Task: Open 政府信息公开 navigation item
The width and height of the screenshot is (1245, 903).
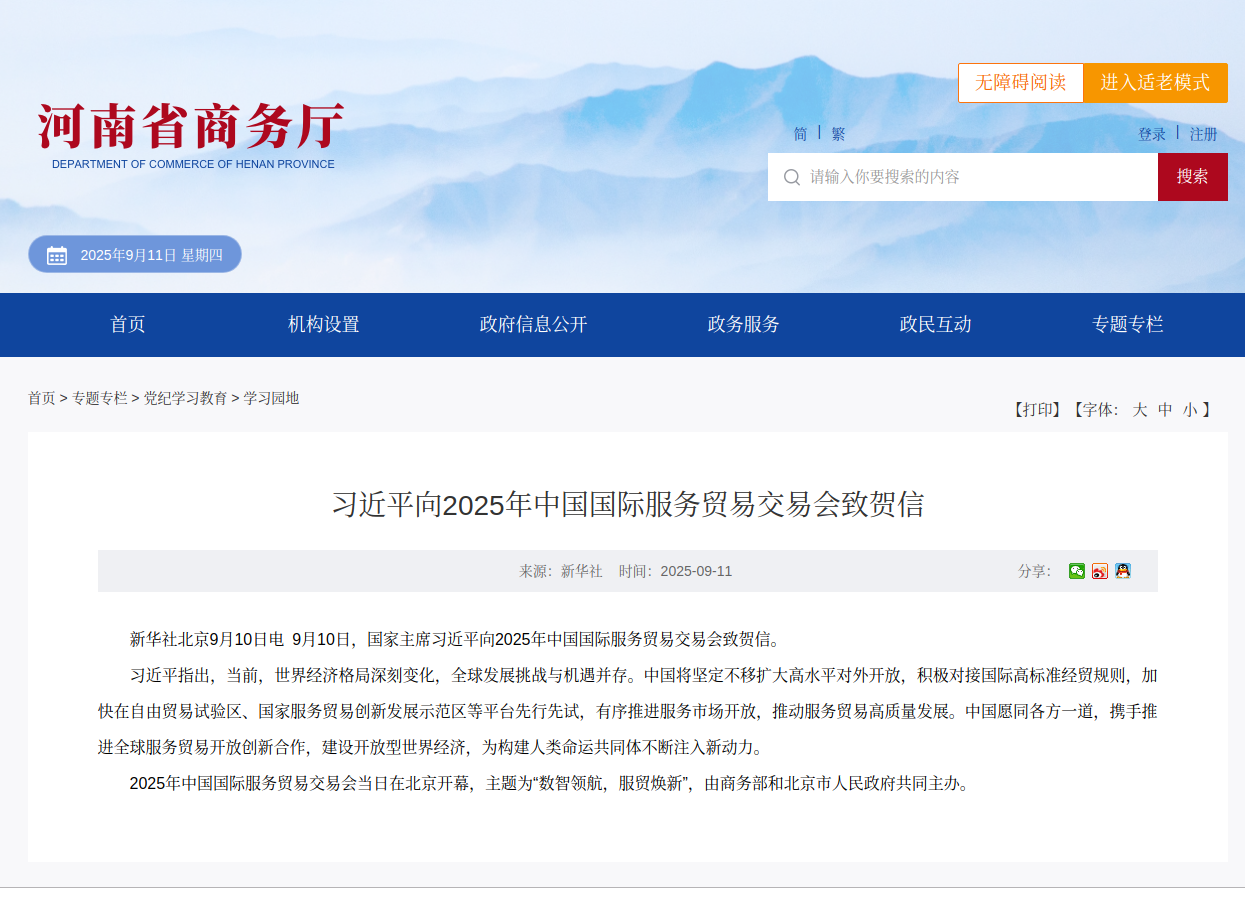Action: pos(533,324)
